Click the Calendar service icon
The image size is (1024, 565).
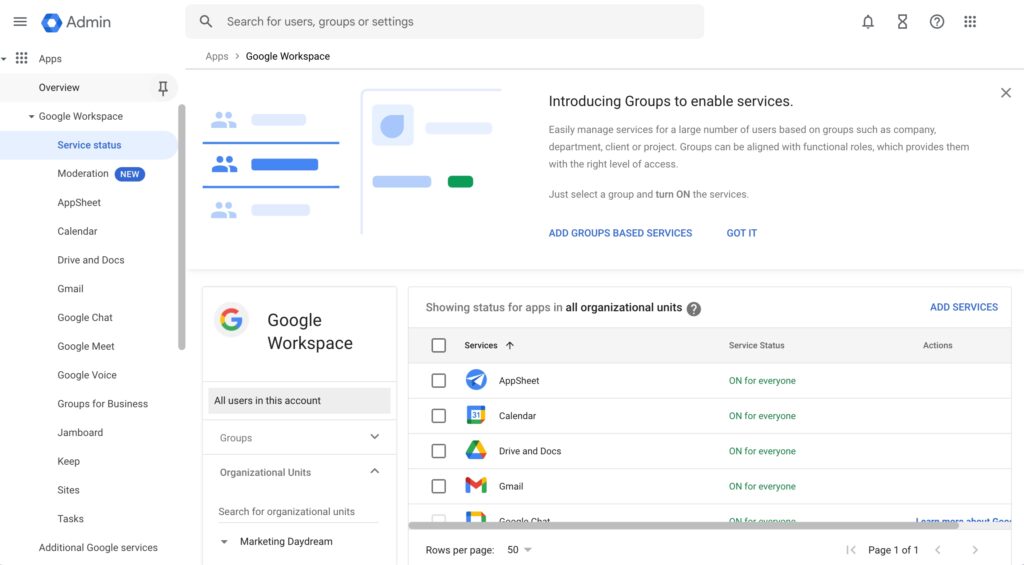point(476,415)
